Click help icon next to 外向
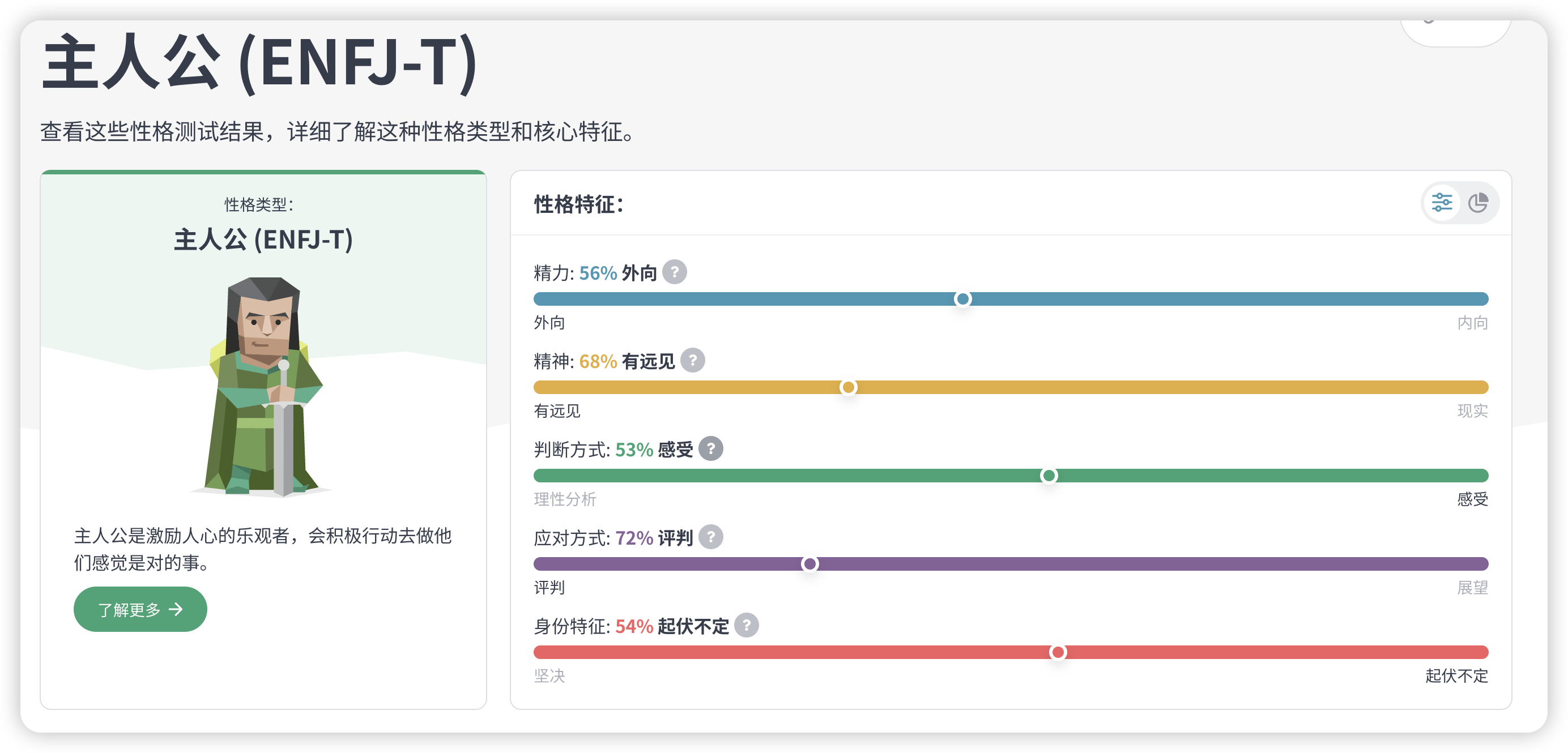This screenshot has width=1568, height=753. [x=675, y=272]
